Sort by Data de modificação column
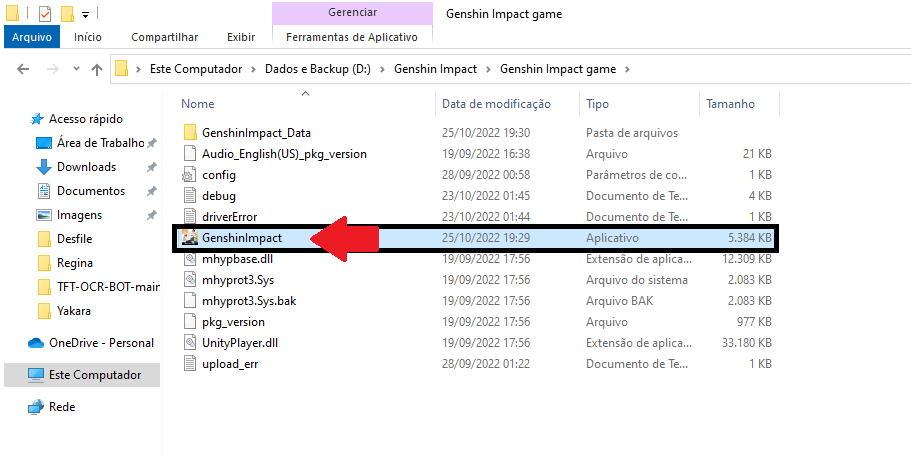The width and height of the screenshot is (911, 458). (x=496, y=104)
